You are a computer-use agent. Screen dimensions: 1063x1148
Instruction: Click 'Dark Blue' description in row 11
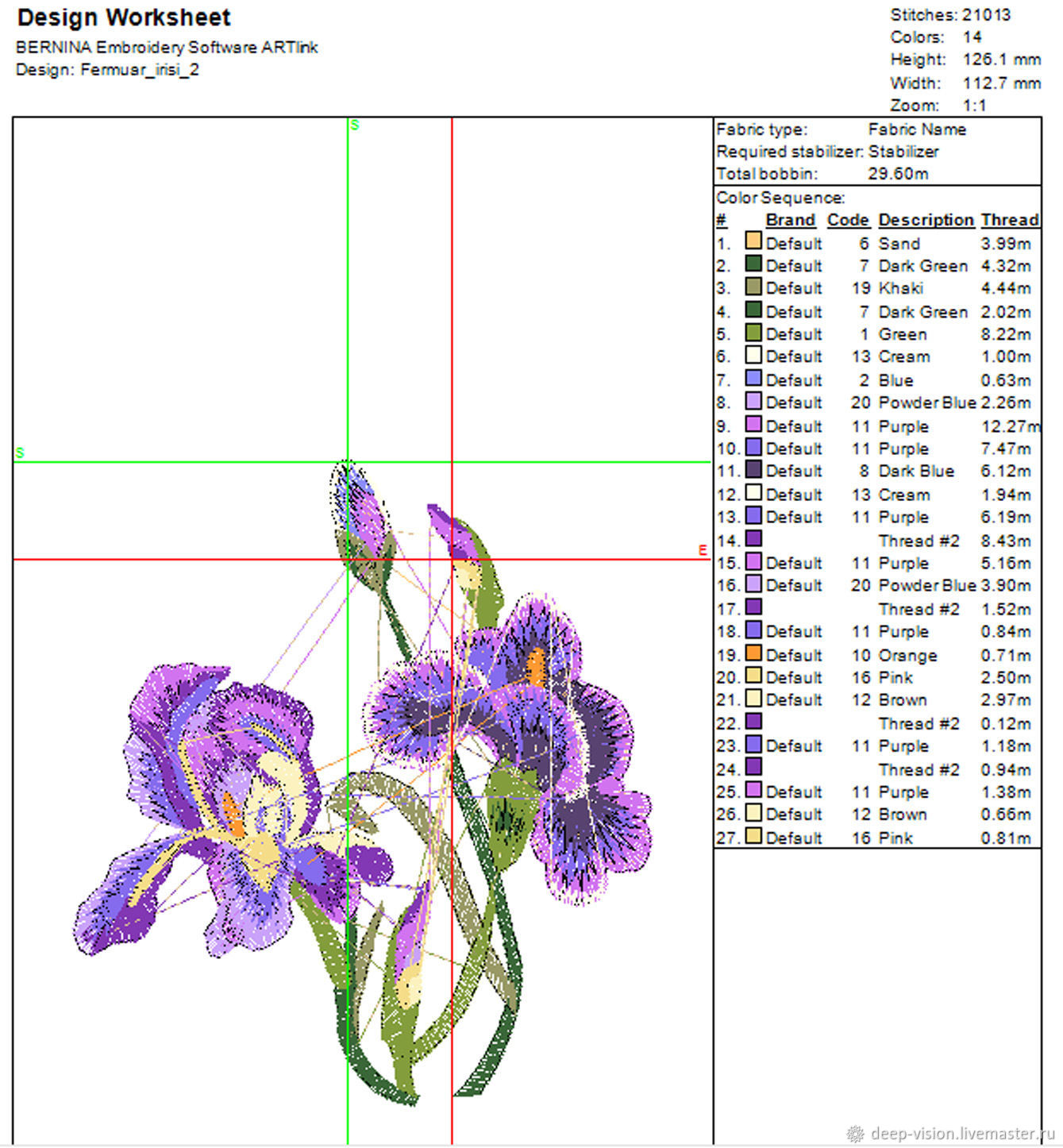pos(916,471)
